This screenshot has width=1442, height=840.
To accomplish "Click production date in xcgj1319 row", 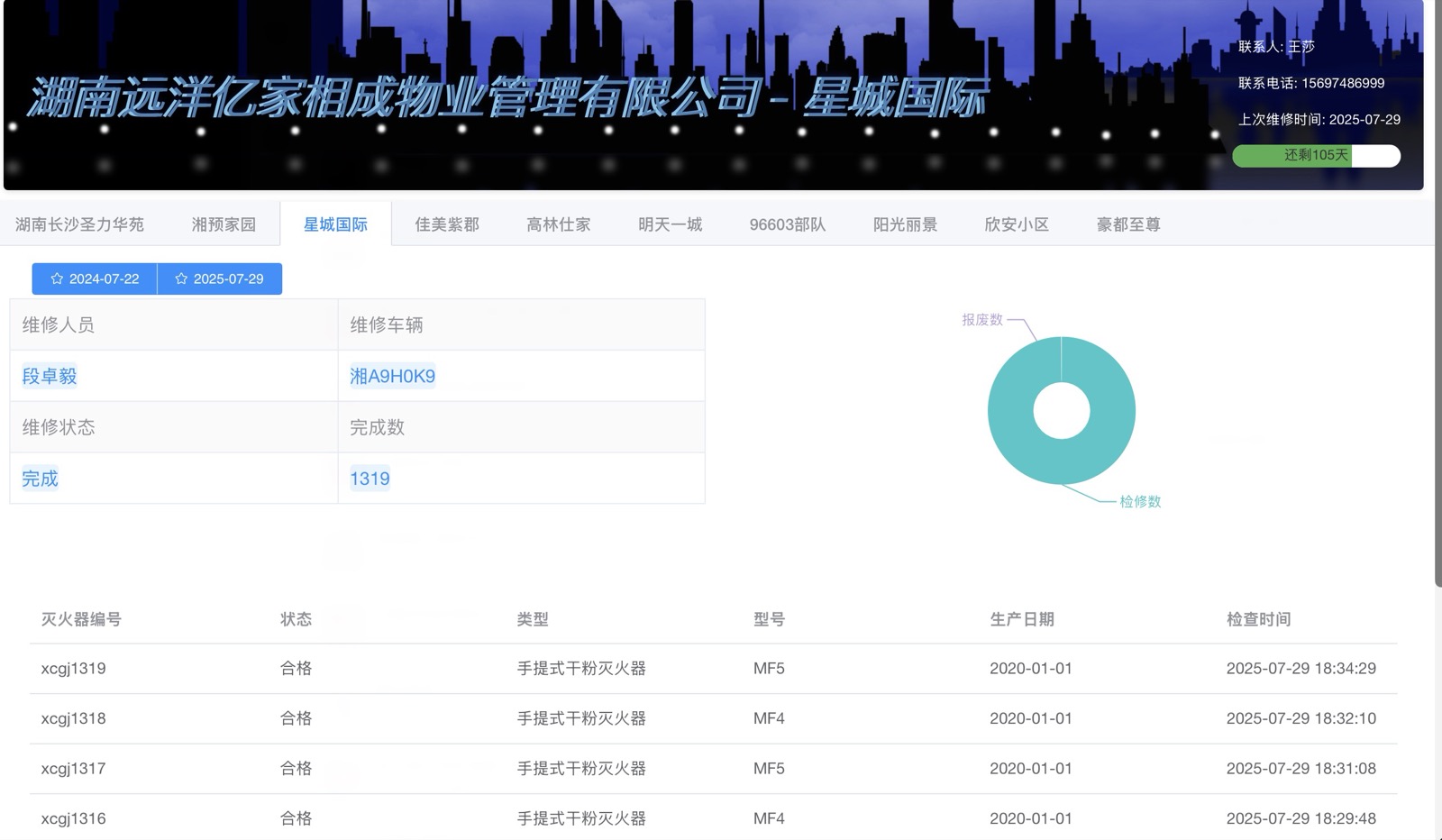I will (1031, 669).
